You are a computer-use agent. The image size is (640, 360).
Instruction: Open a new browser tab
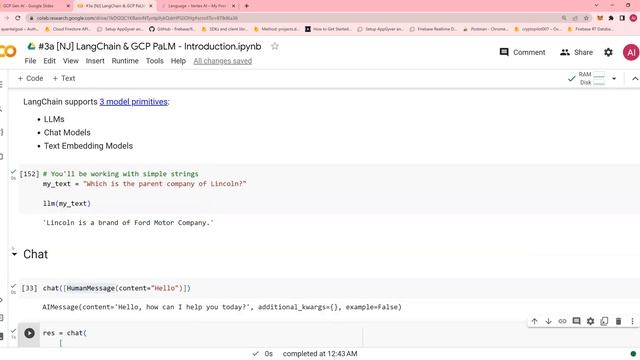click(x=247, y=6)
